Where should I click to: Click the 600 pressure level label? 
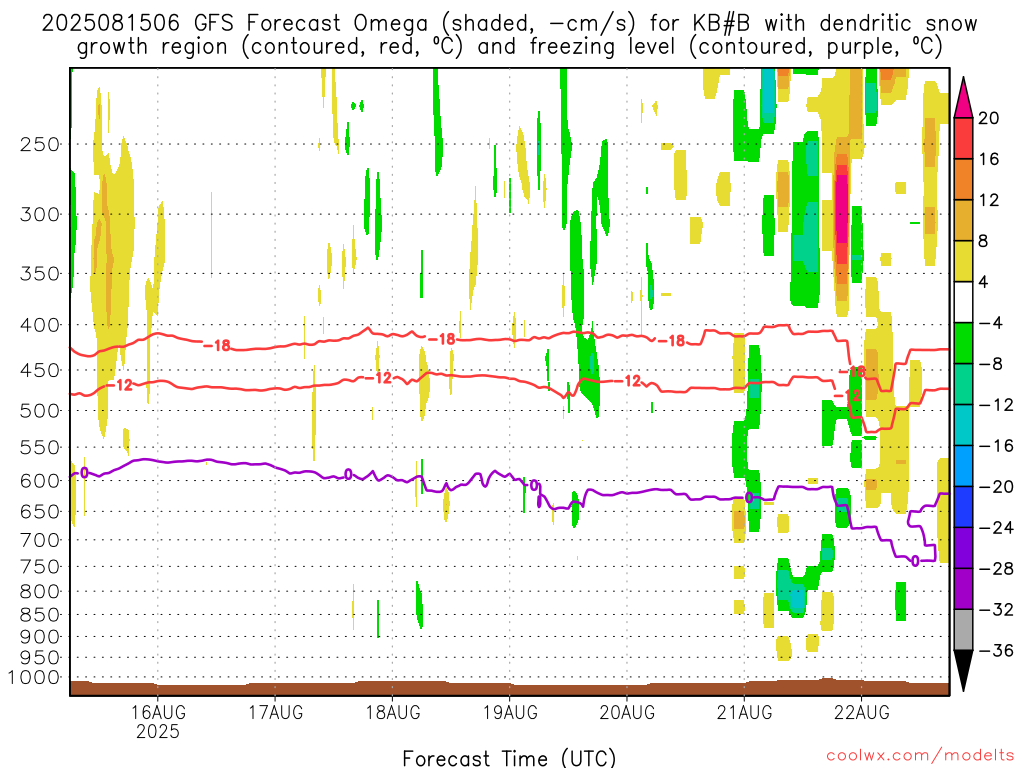pos(40,481)
